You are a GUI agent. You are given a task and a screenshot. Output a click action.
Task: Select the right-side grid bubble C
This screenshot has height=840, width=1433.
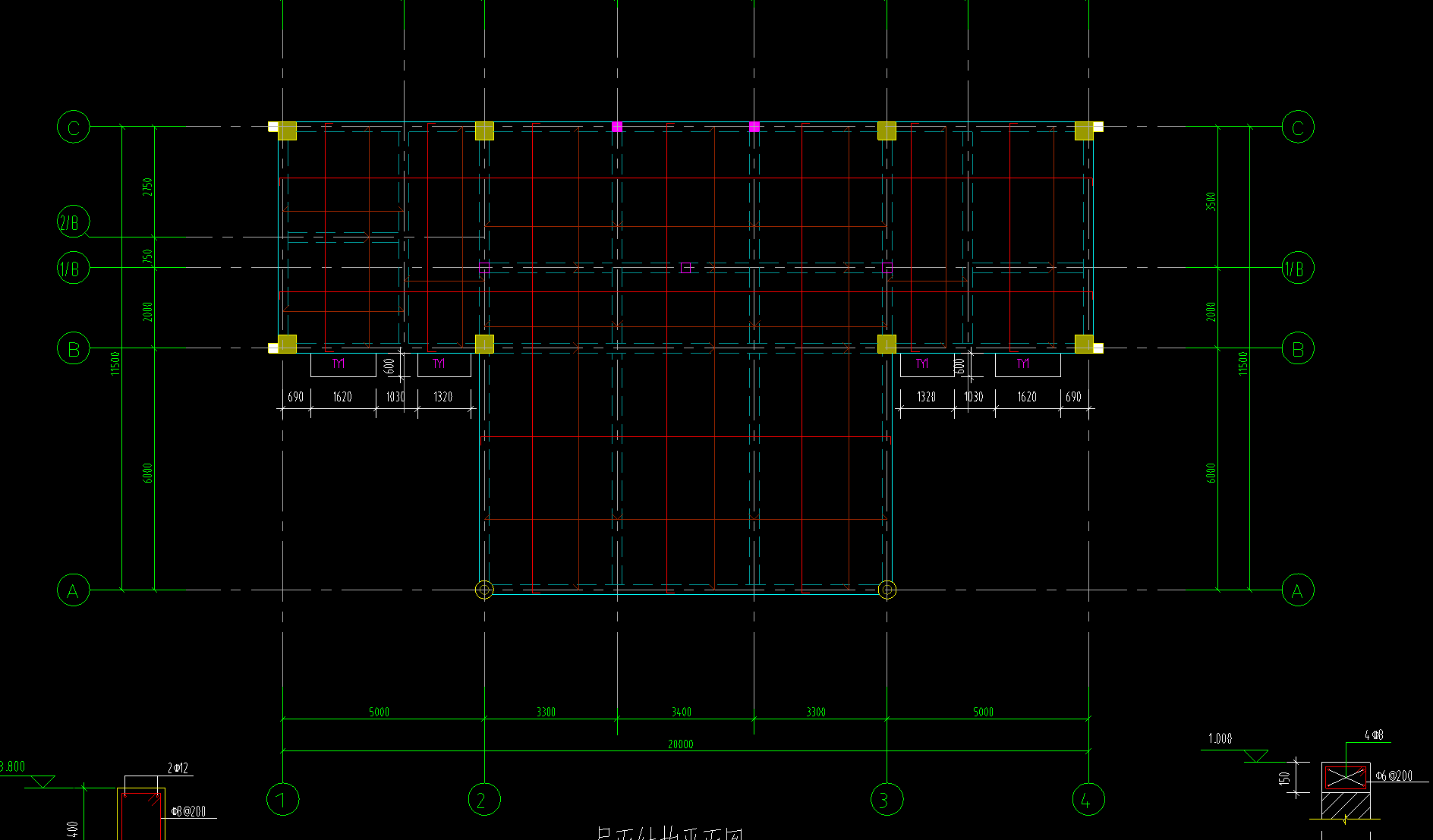click(1298, 127)
